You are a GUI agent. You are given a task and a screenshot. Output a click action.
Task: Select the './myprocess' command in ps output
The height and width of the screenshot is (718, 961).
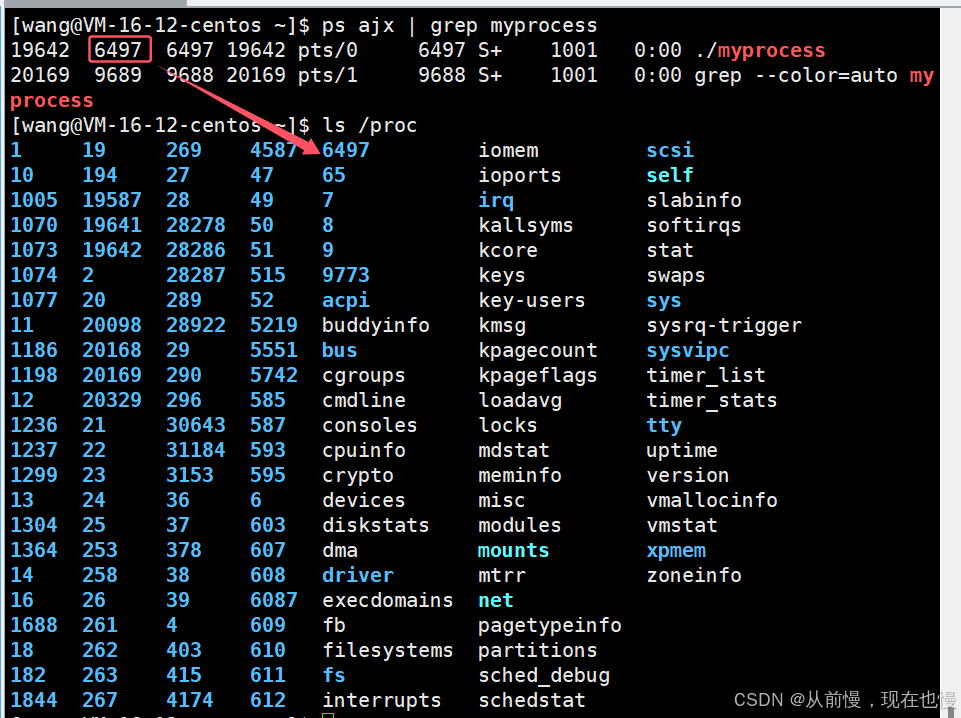(761, 50)
